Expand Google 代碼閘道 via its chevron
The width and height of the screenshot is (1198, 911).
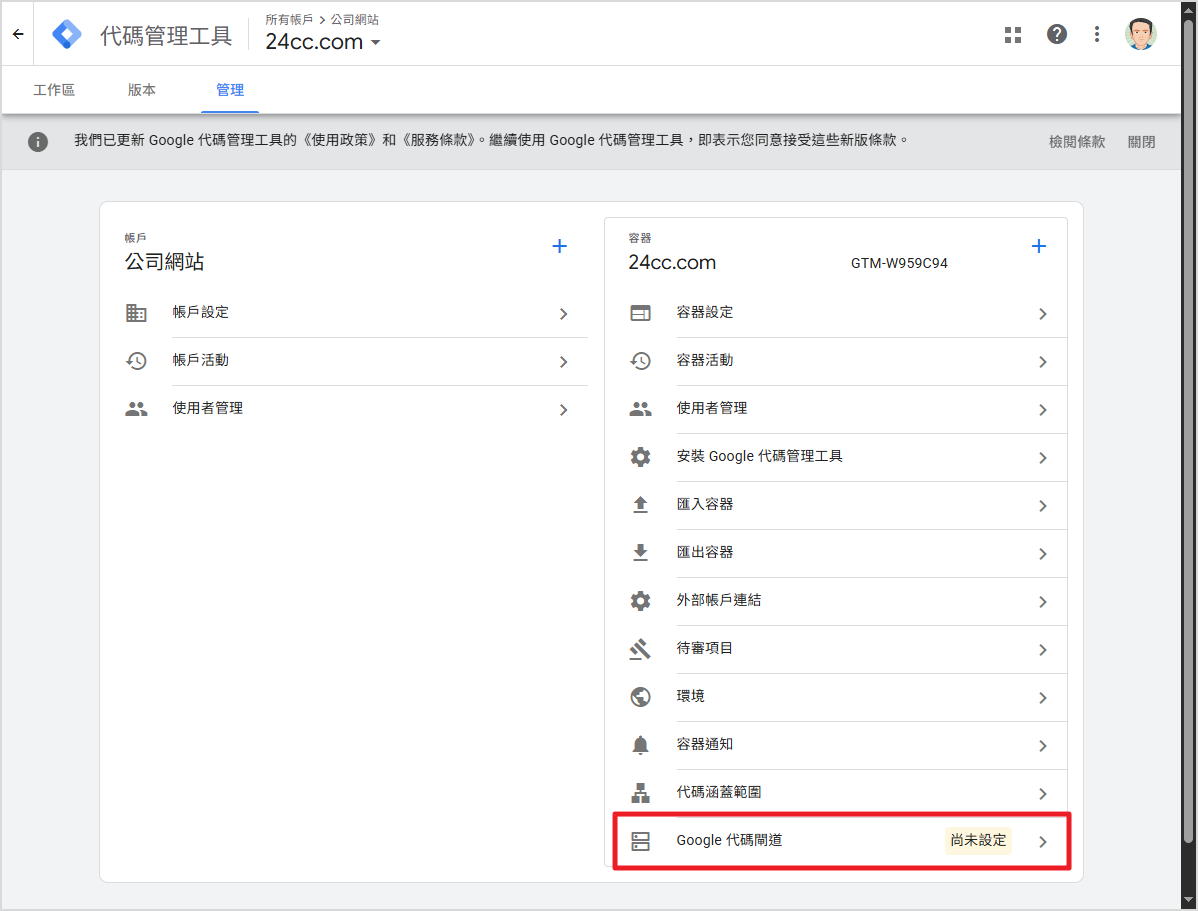click(x=1043, y=842)
